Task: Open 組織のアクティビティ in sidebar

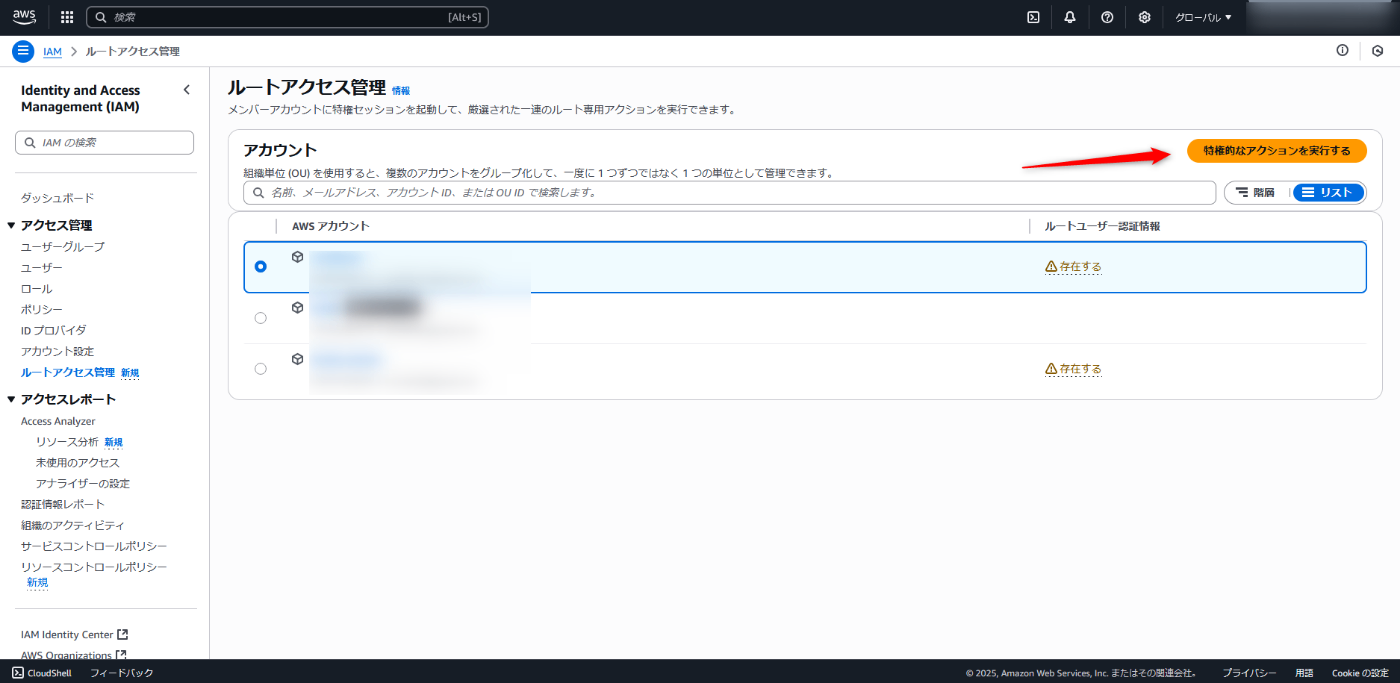Action: (73, 525)
